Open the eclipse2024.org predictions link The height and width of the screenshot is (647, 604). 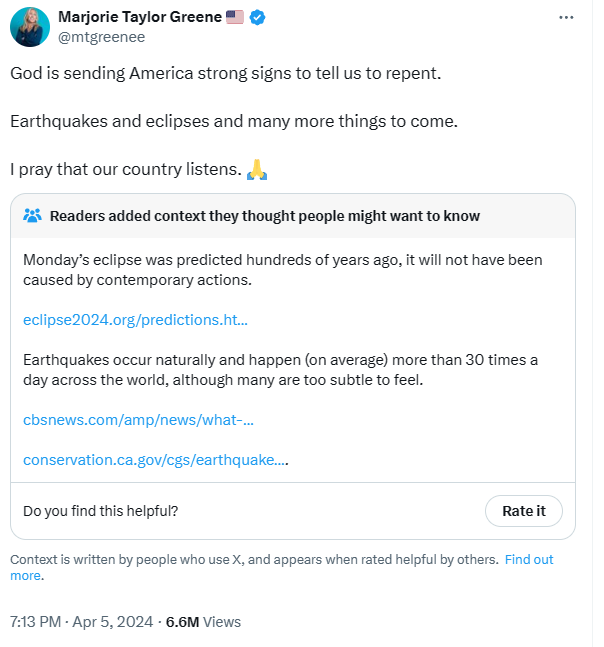135,320
